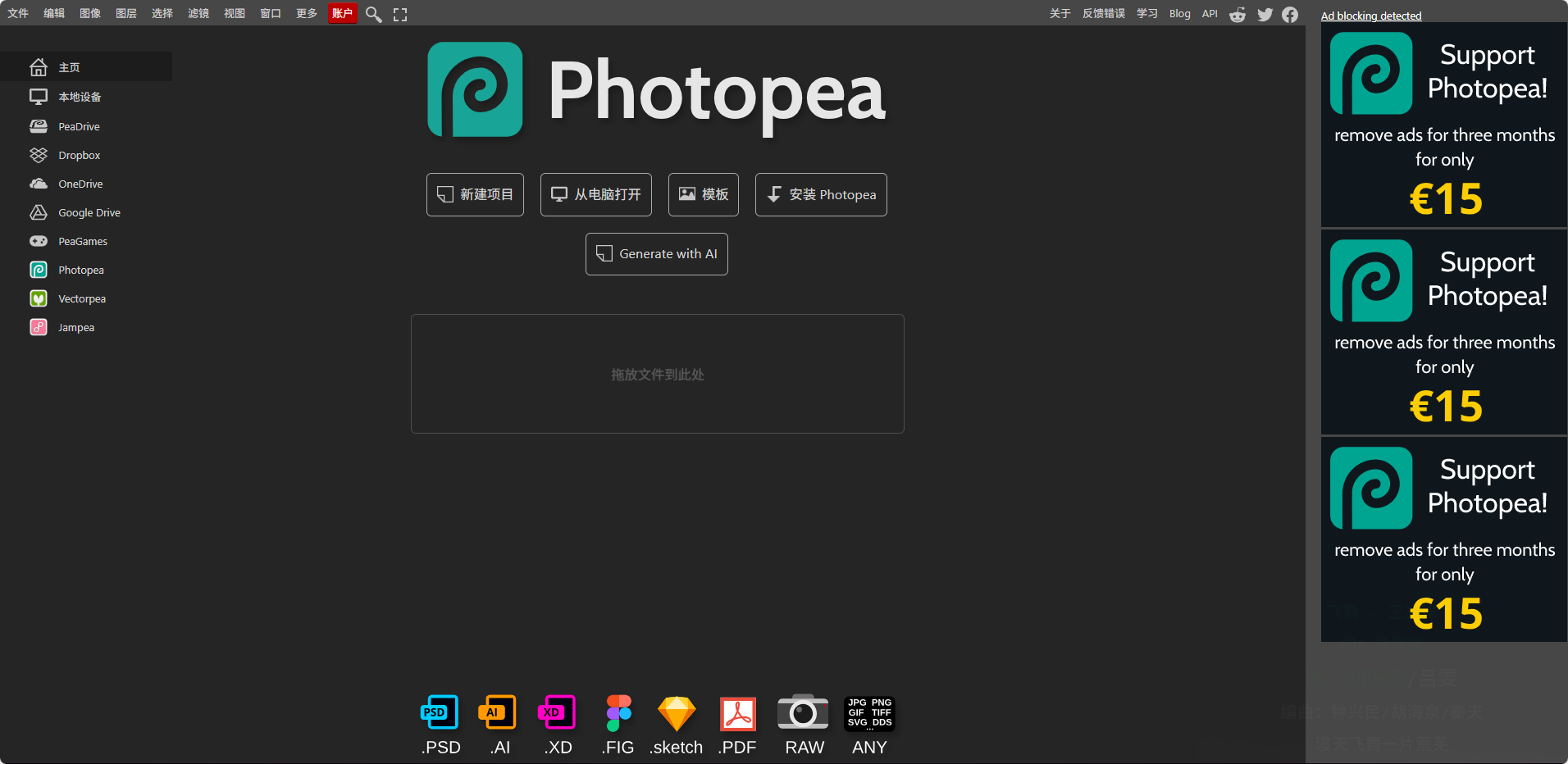Open the 滤镜 menu
1568x764 pixels.
coord(198,13)
